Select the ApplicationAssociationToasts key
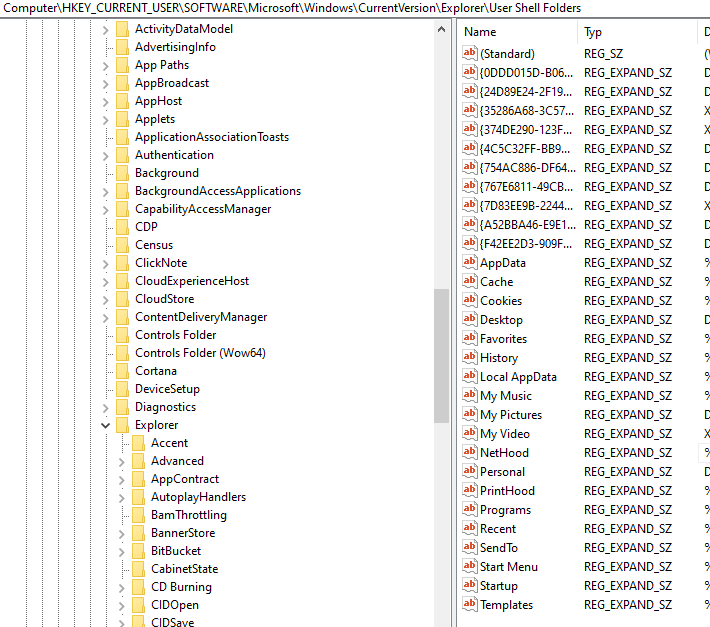The image size is (710, 627). [x=211, y=137]
